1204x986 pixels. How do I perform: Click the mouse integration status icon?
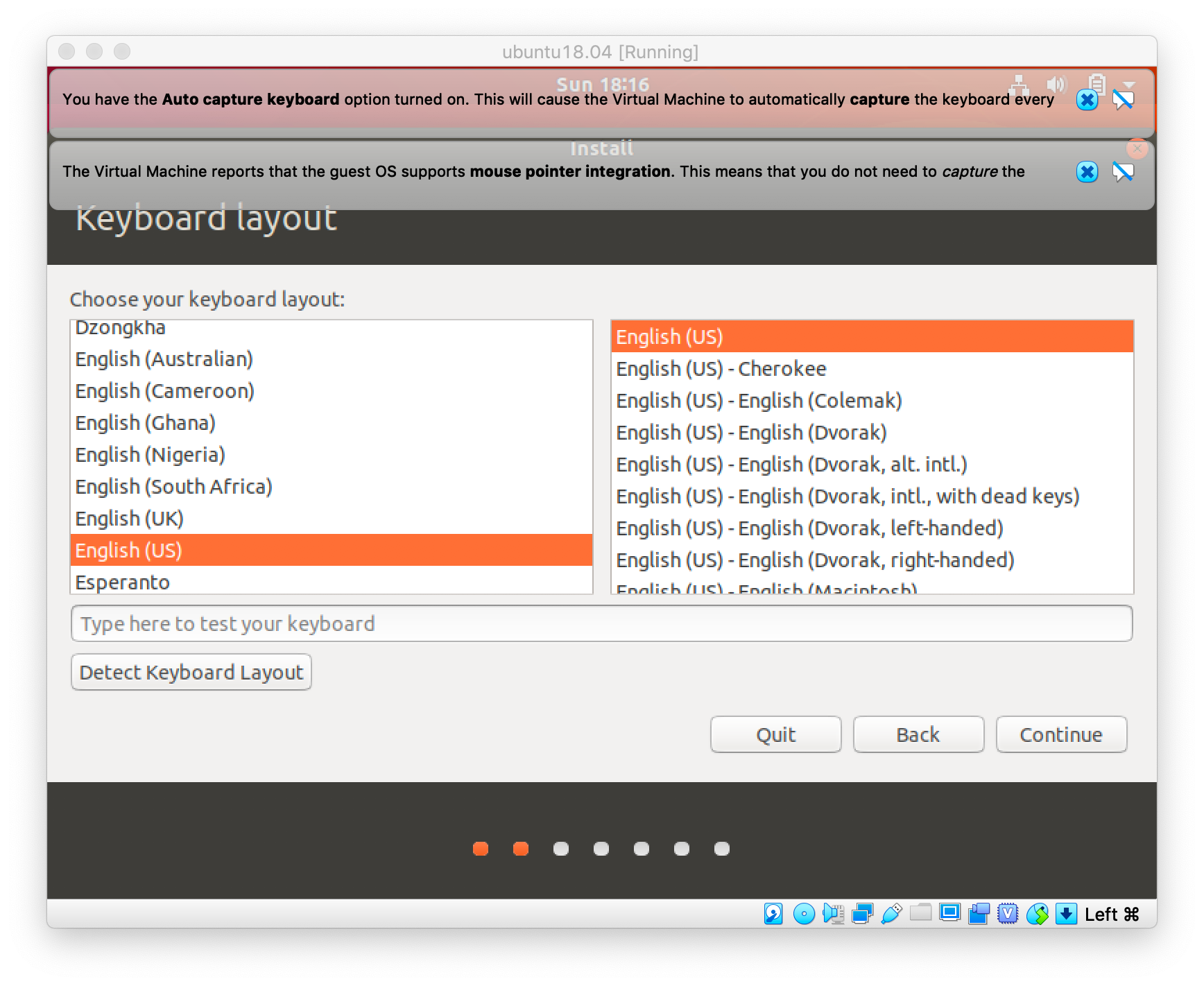pos(1037,914)
